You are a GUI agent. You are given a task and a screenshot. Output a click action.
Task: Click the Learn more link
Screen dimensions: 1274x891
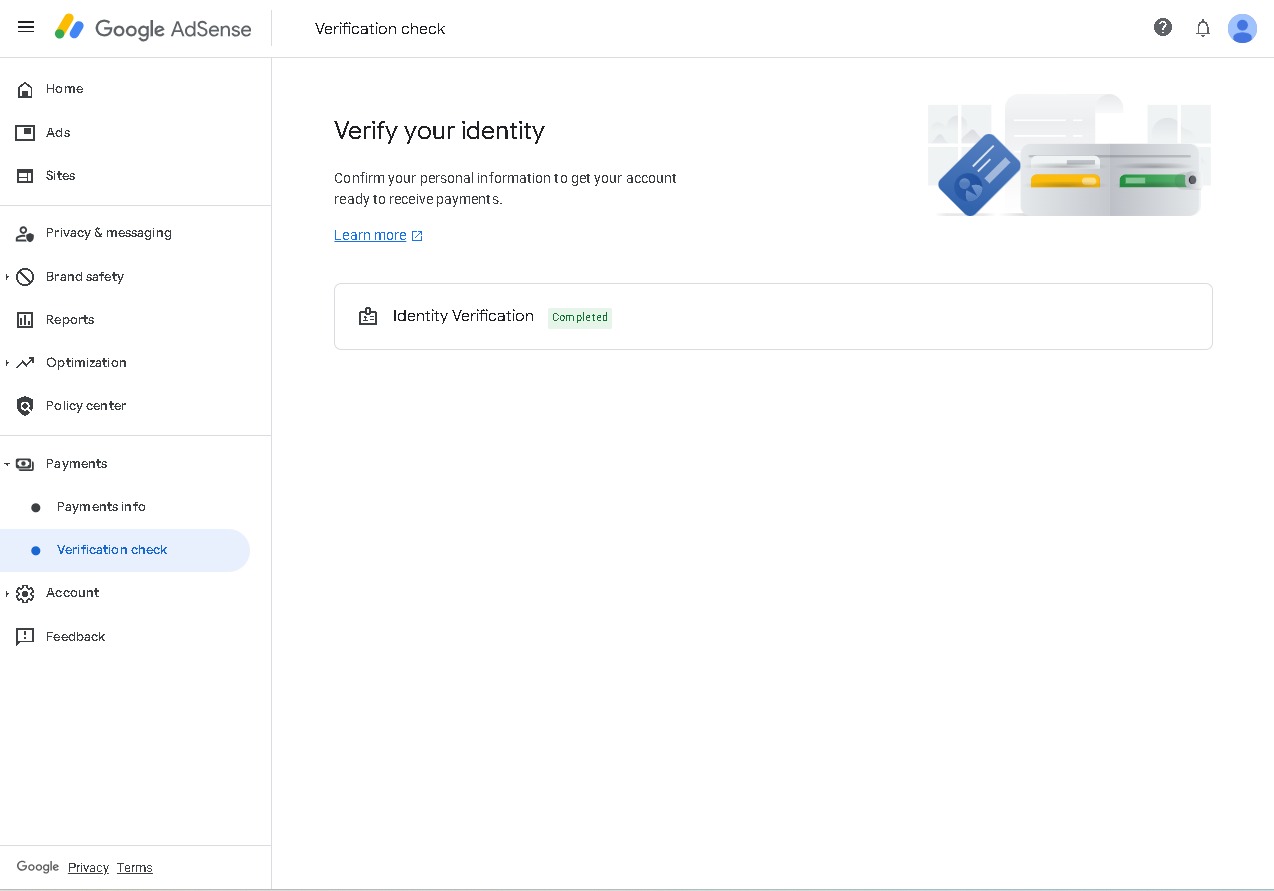click(370, 236)
